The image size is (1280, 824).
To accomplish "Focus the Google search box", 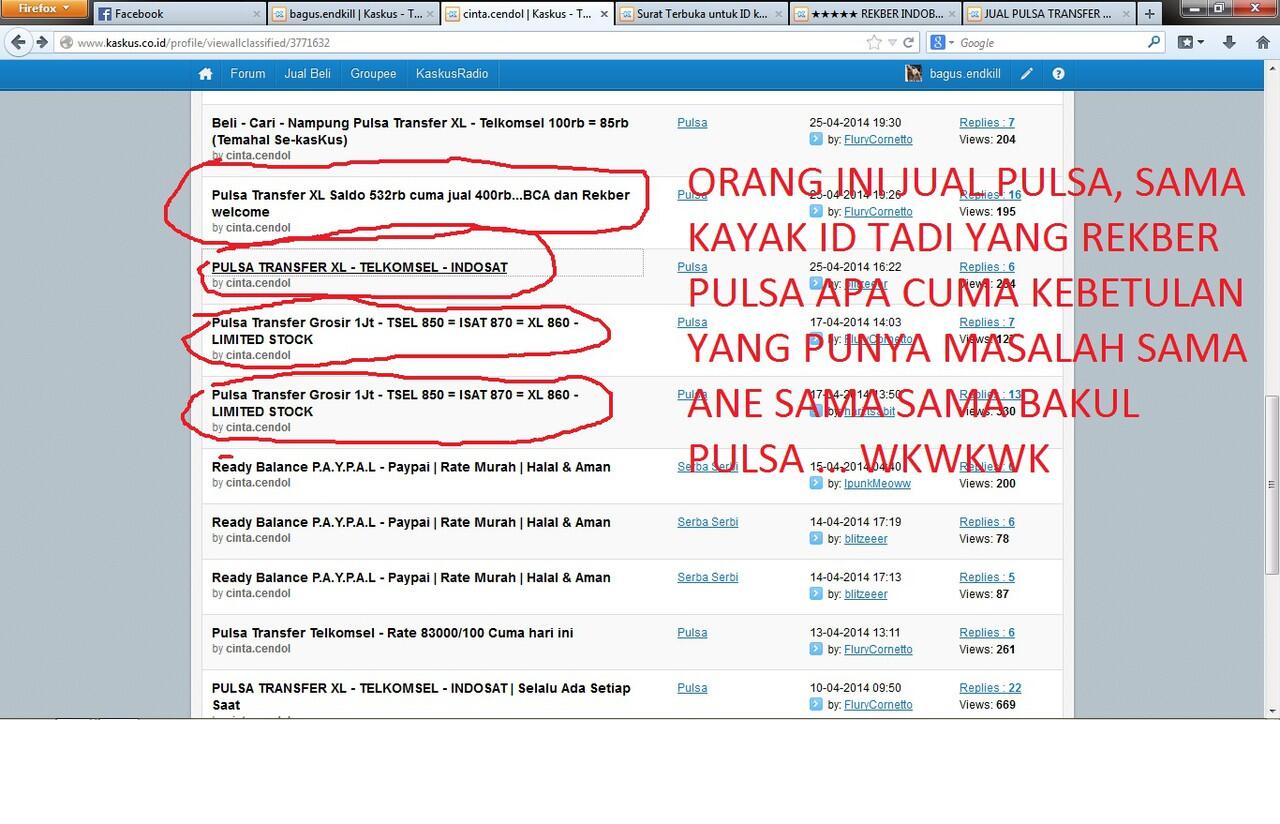I will 1050,42.
